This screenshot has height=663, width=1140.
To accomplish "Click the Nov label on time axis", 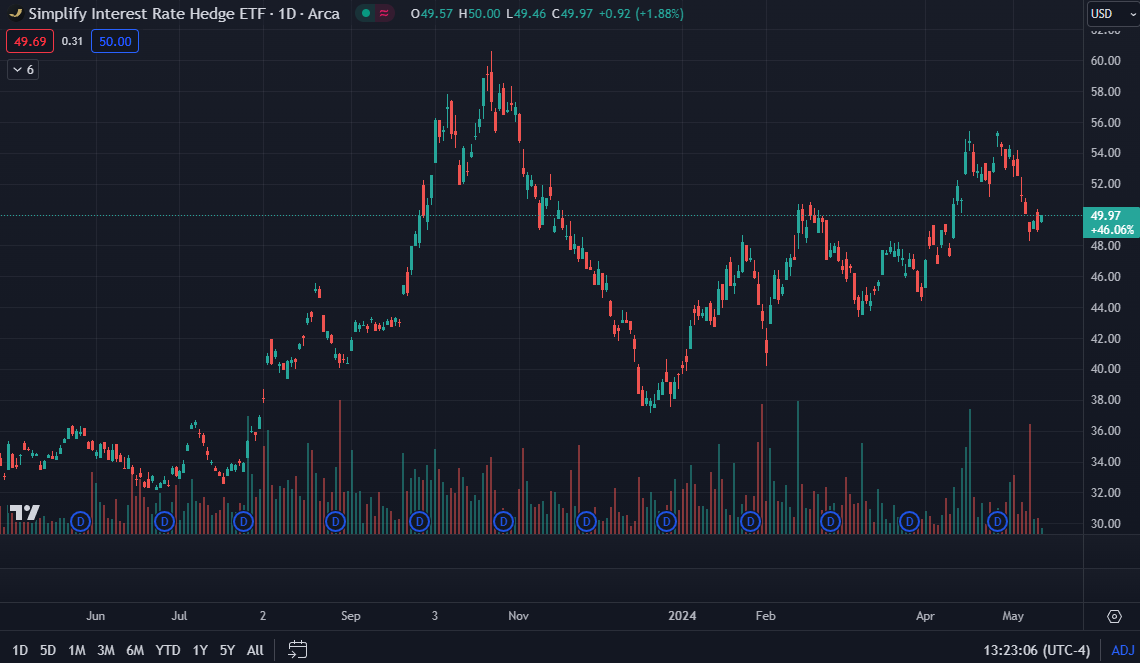I will coord(518,616).
